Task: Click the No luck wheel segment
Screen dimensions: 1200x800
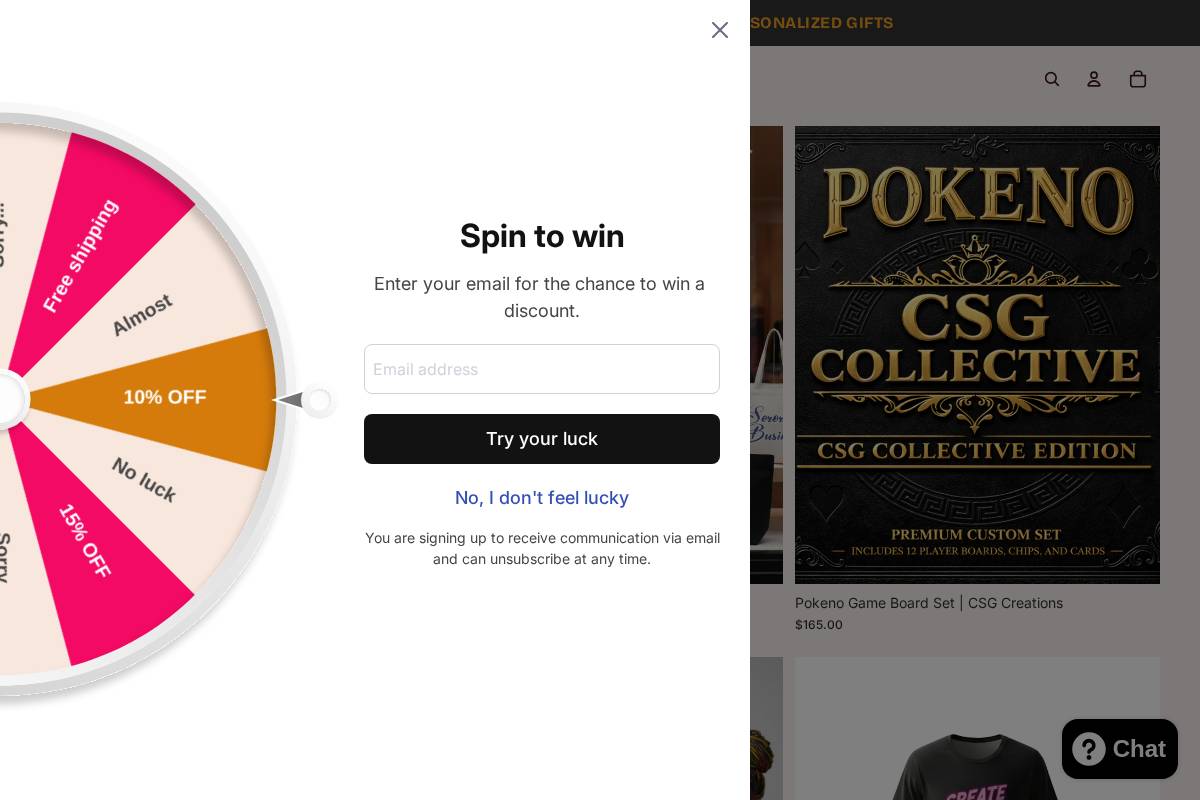Action: (144, 480)
